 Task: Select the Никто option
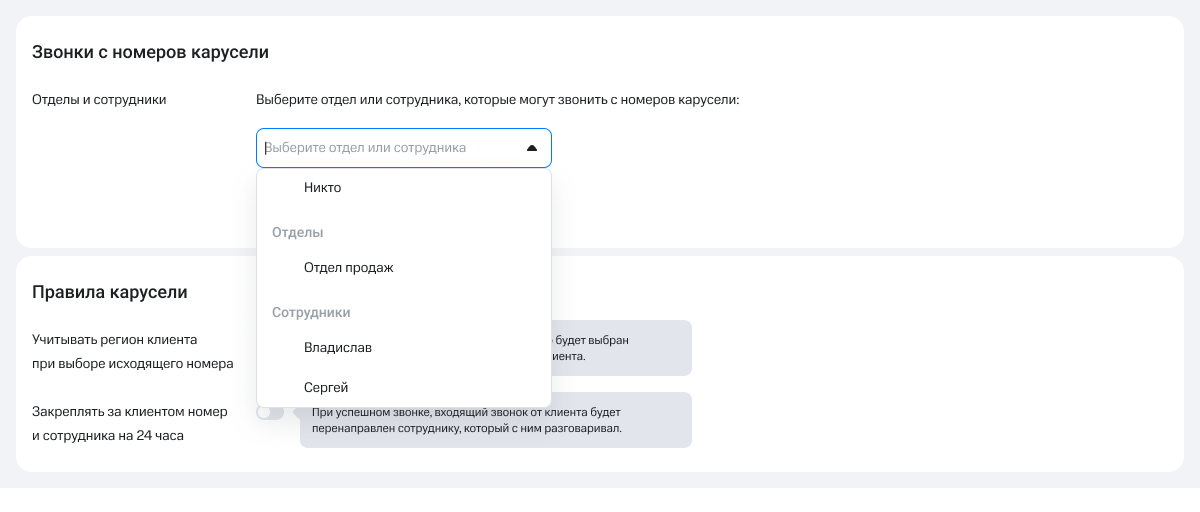[322, 188]
